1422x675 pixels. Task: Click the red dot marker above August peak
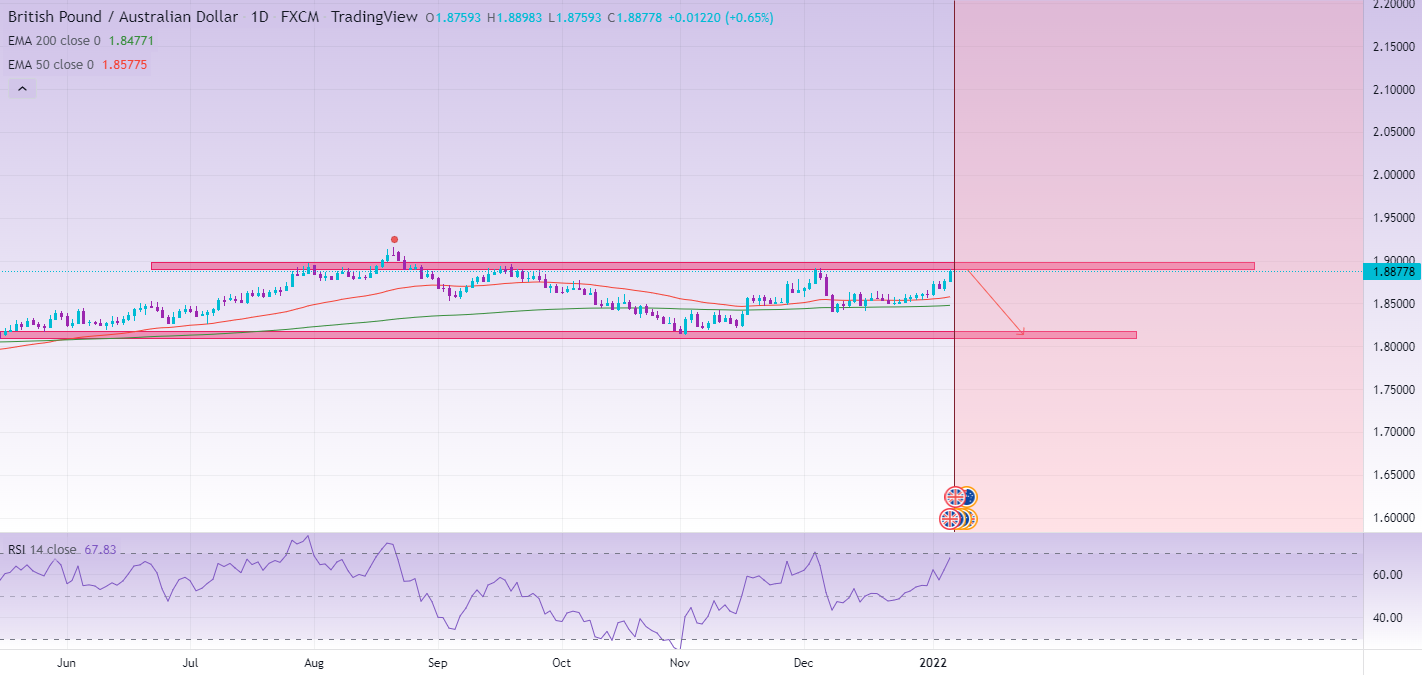394,240
